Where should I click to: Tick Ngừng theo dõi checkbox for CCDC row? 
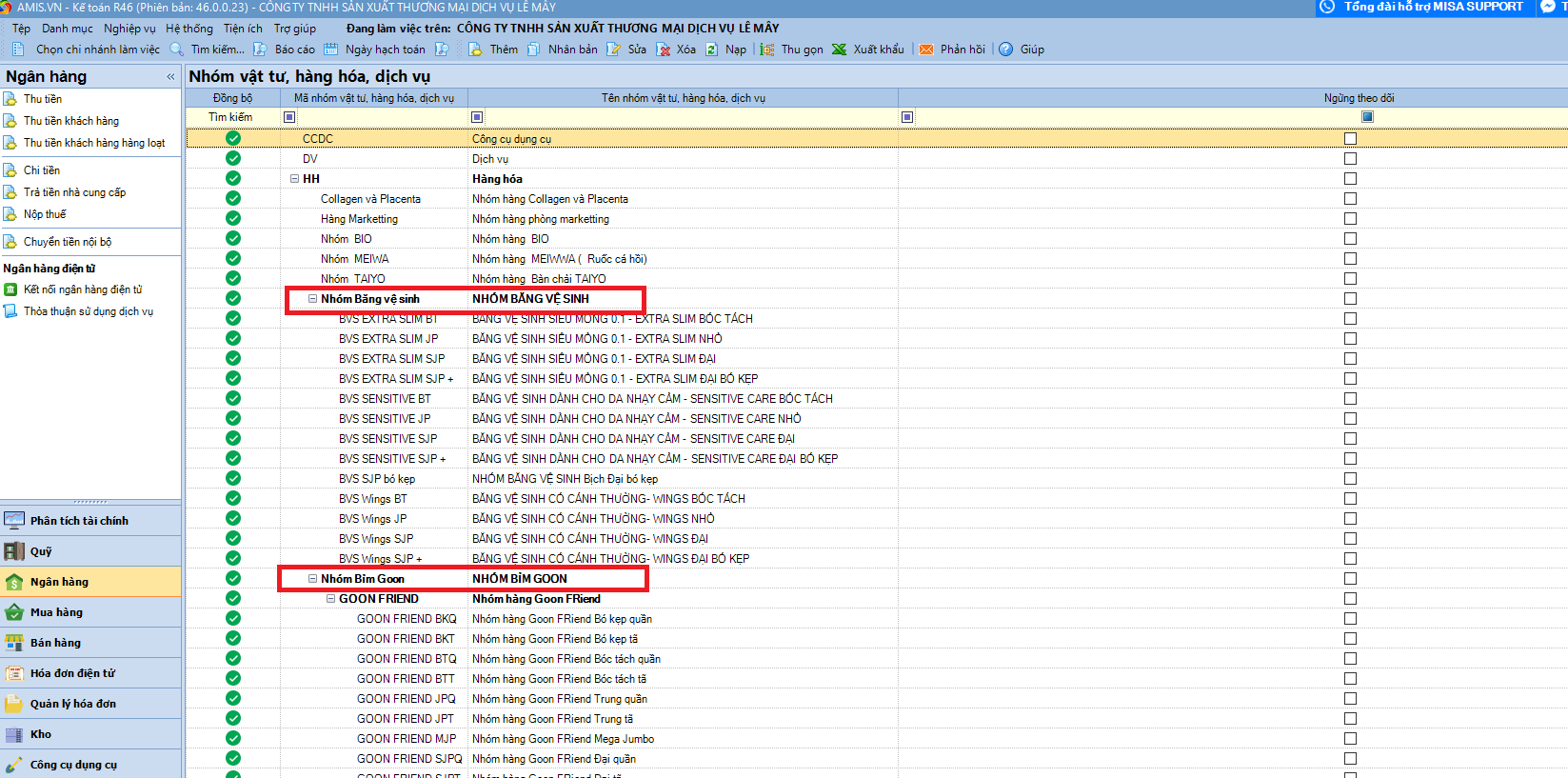point(1350,139)
